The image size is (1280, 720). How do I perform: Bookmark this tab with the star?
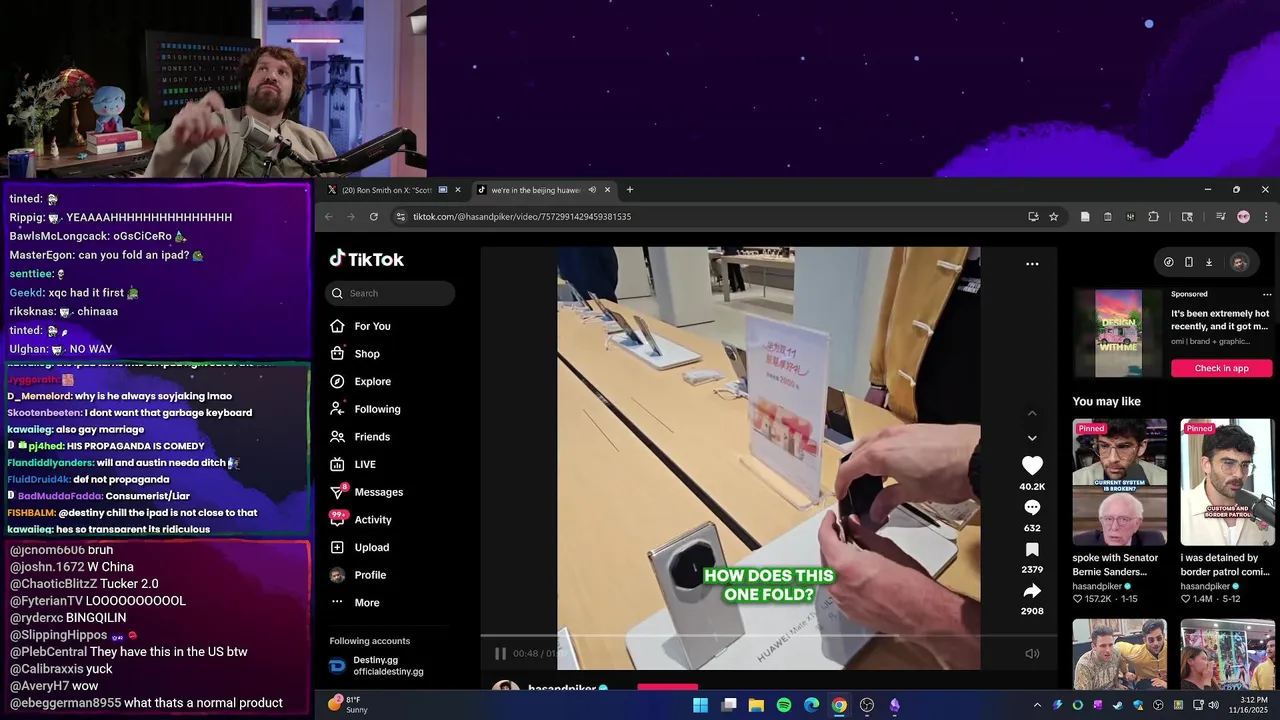(x=1053, y=216)
